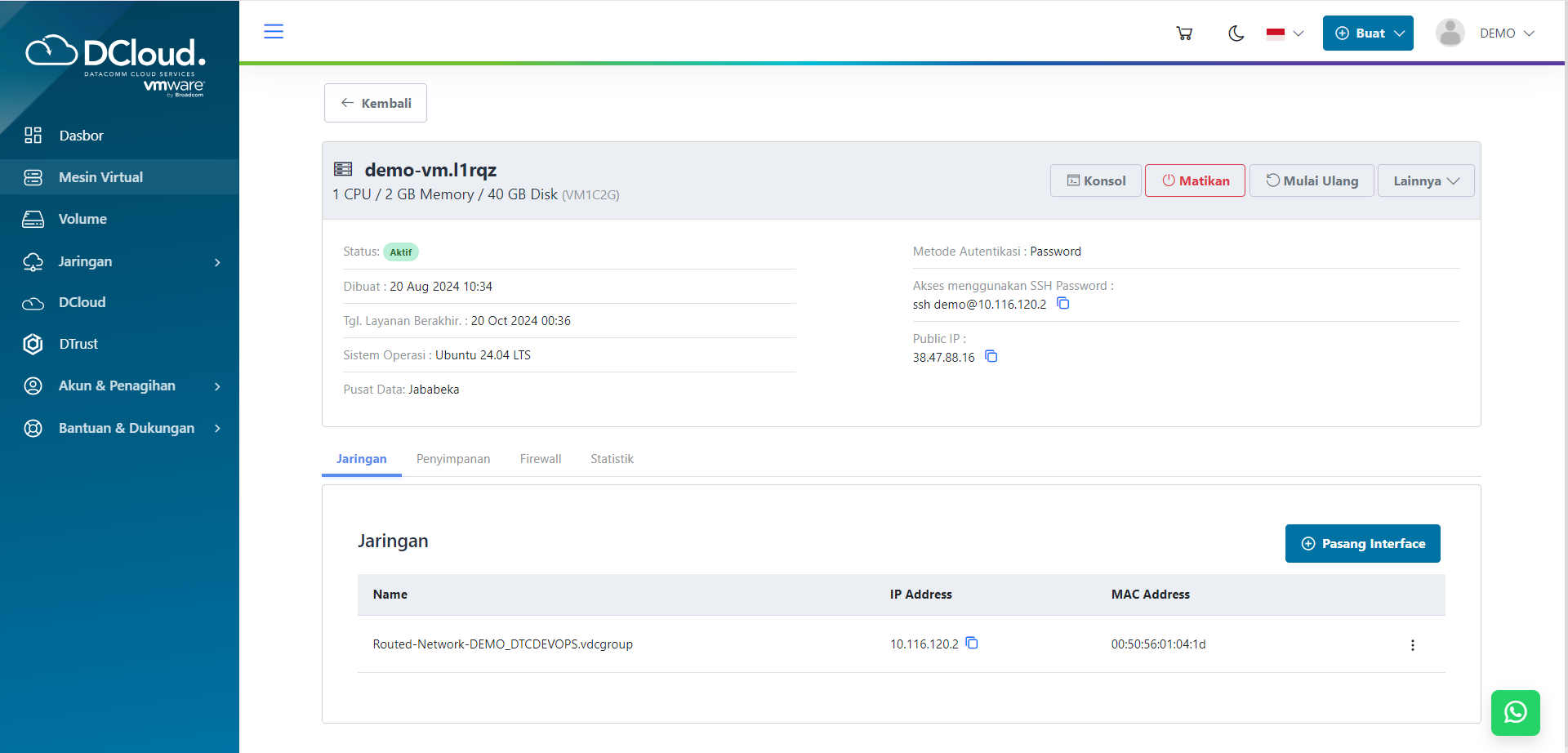Toggle dark mode moon icon
The width and height of the screenshot is (1568, 753).
[1236, 33]
